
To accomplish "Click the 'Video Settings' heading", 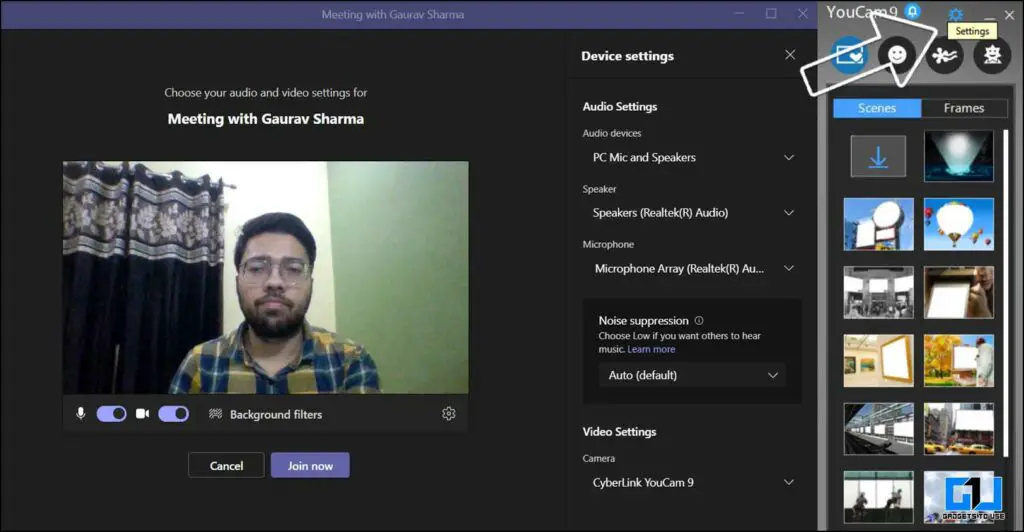I will (x=619, y=431).
